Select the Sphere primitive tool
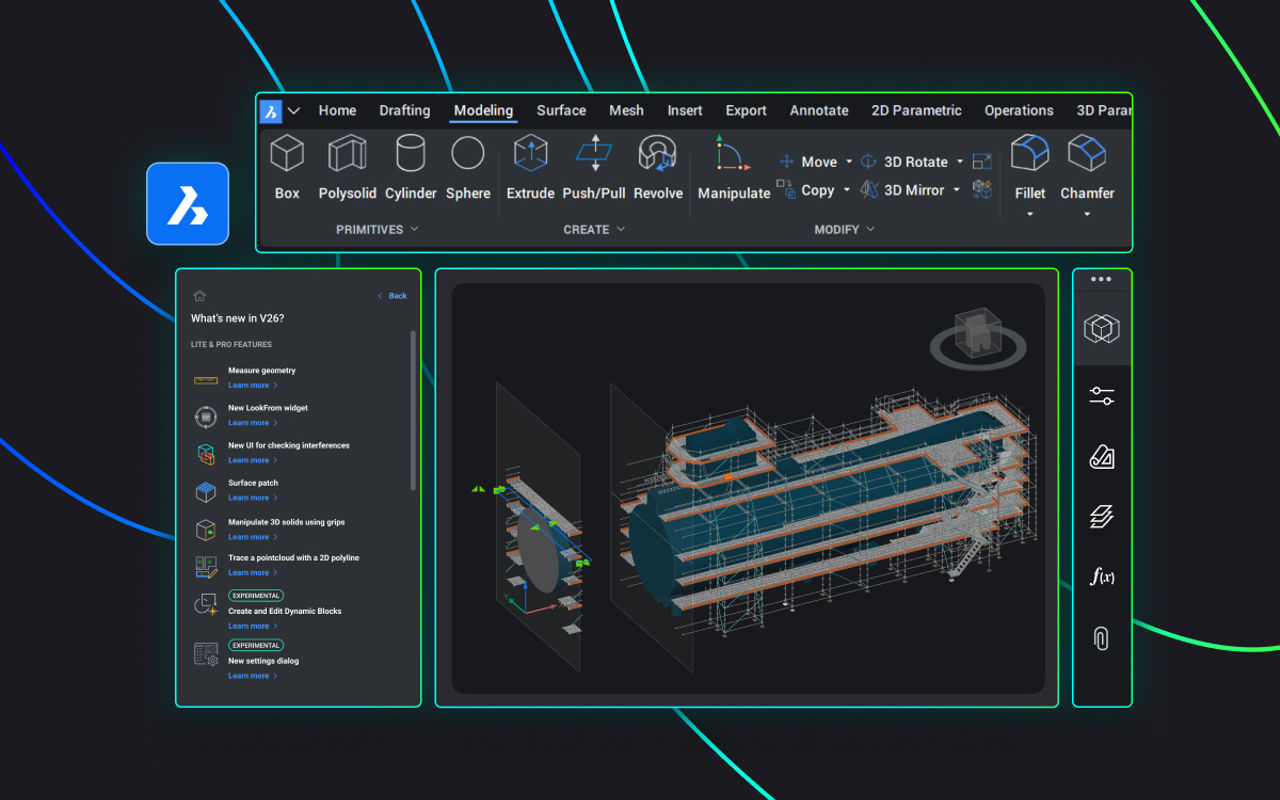The height and width of the screenshot is (800, 1280). [x=468, y=167]
